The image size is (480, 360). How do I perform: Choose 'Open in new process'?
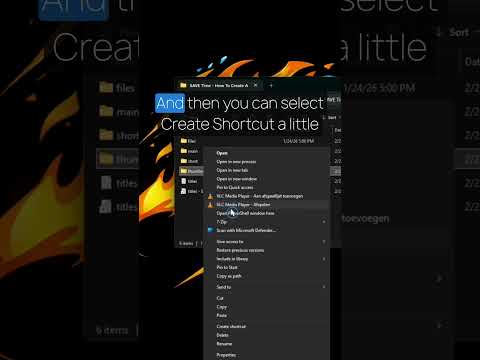267,162
